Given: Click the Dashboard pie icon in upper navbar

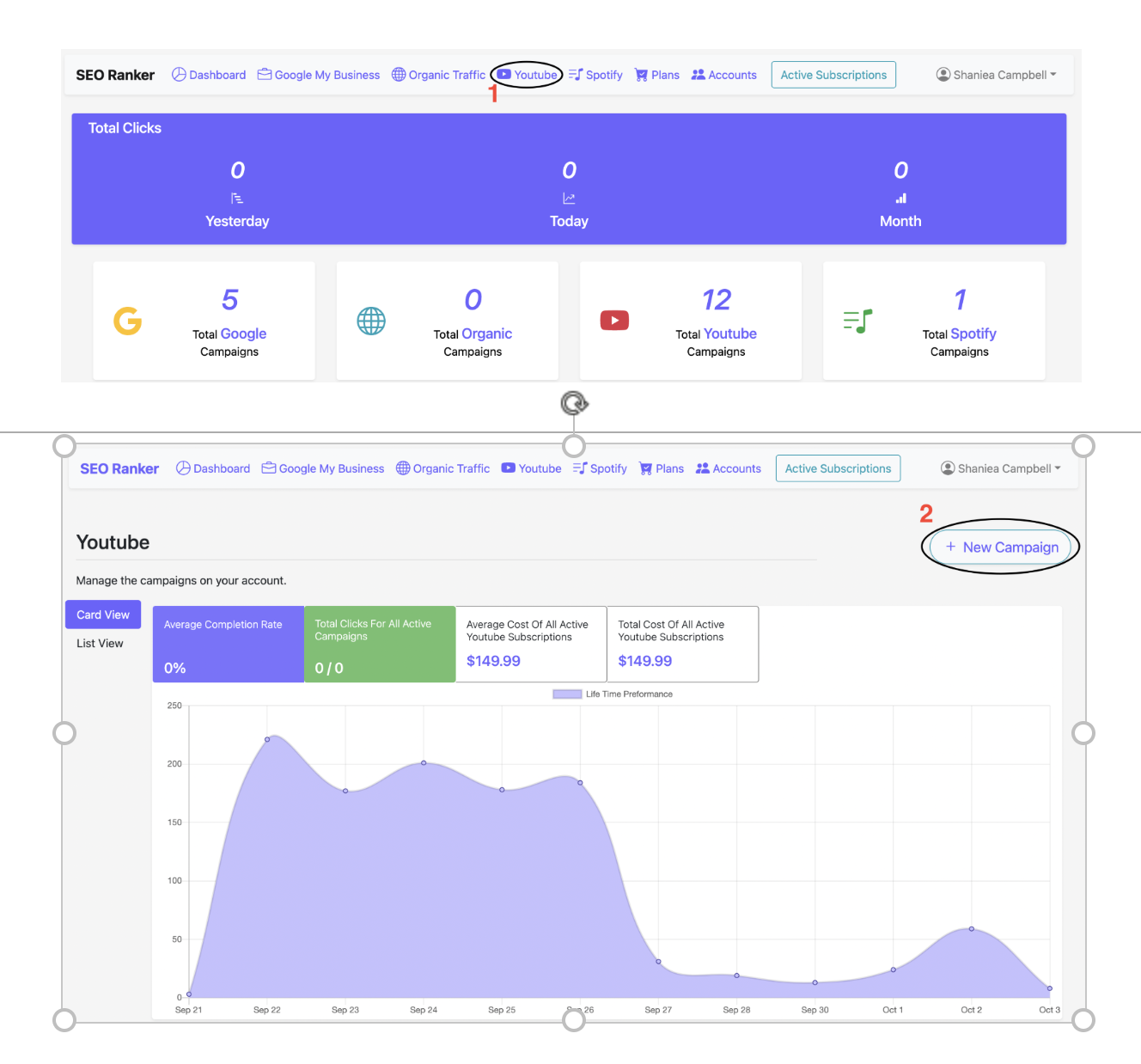Looking at the screenshot, I should coord(179,75).
